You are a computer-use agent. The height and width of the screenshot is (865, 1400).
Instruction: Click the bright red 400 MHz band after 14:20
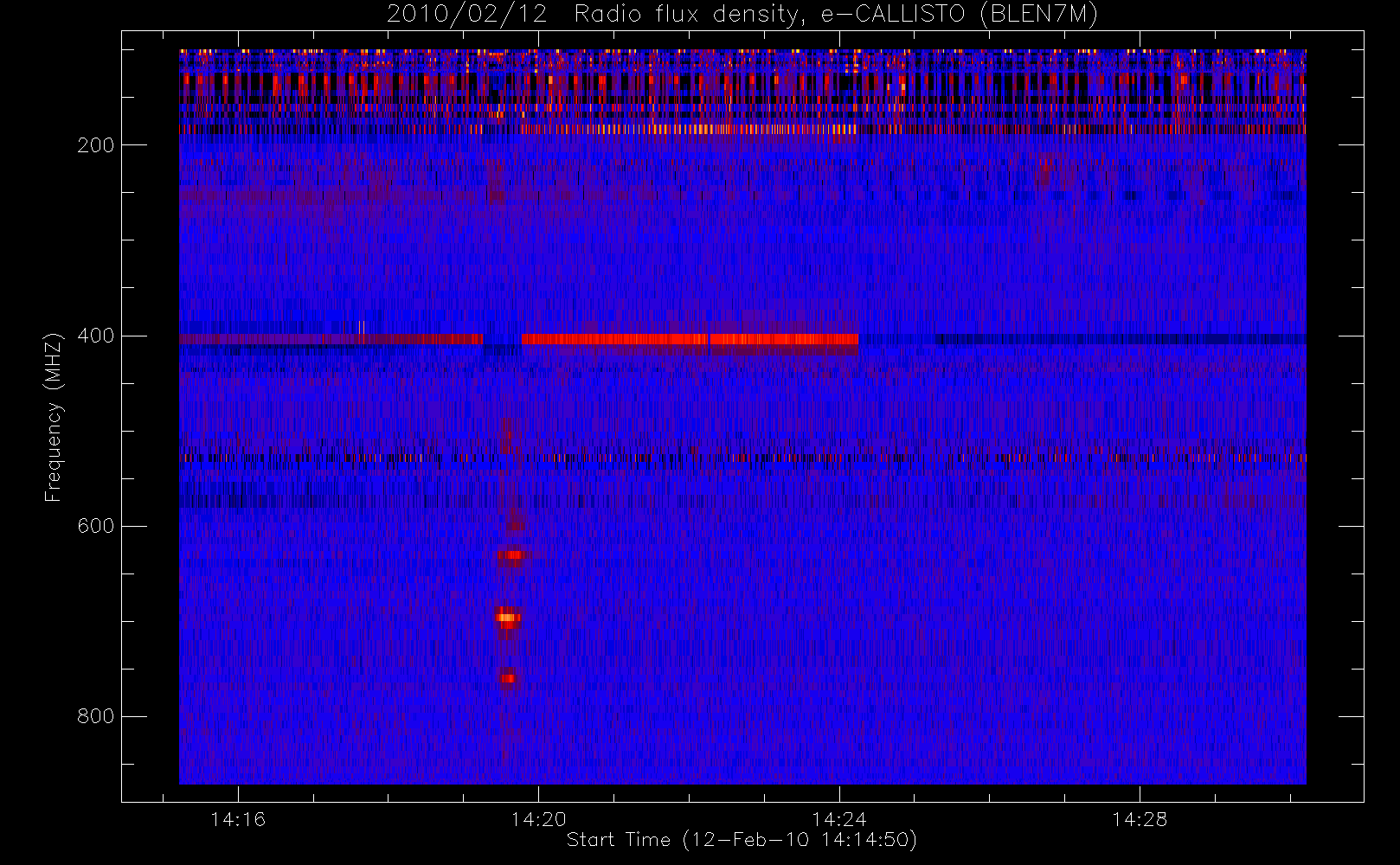690,339
